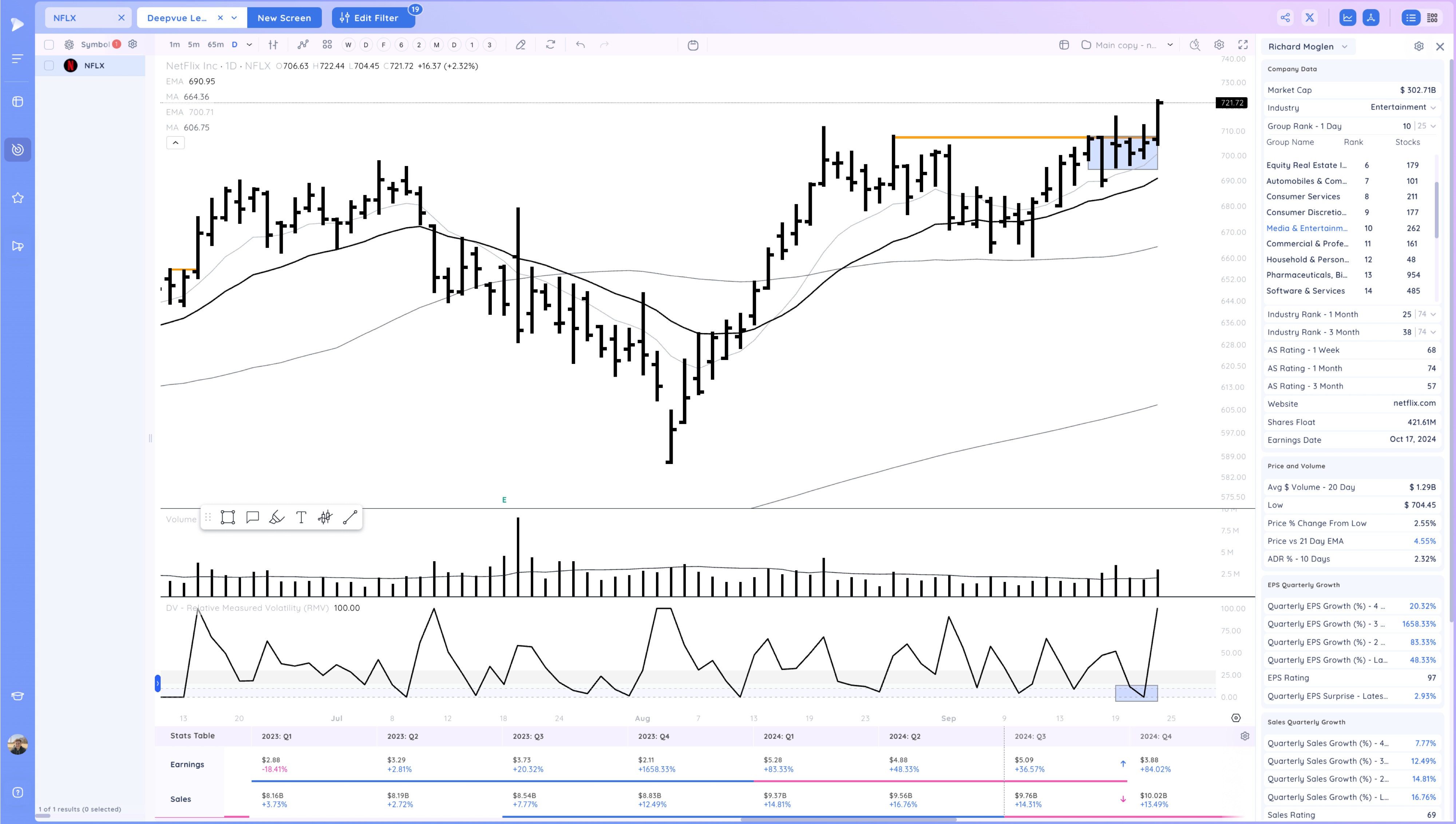Open the netflix.com website link

click(1415, 404)
